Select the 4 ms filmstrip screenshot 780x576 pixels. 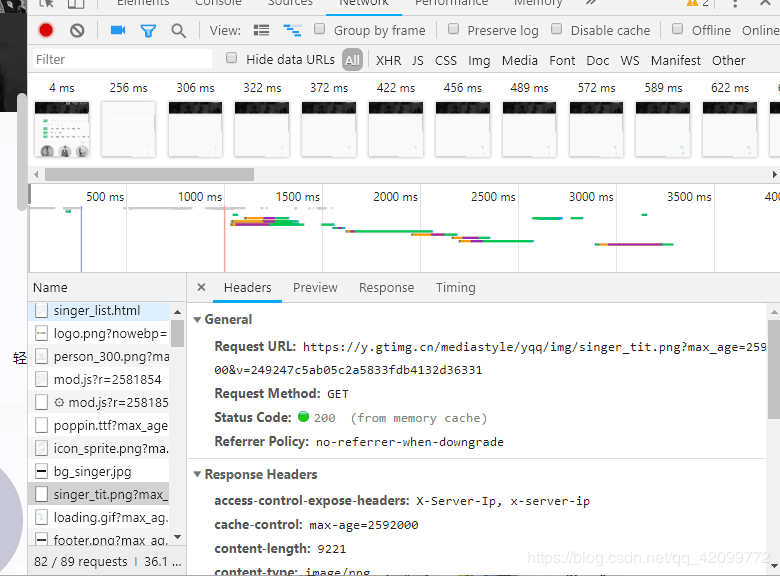tap(62, 129)
